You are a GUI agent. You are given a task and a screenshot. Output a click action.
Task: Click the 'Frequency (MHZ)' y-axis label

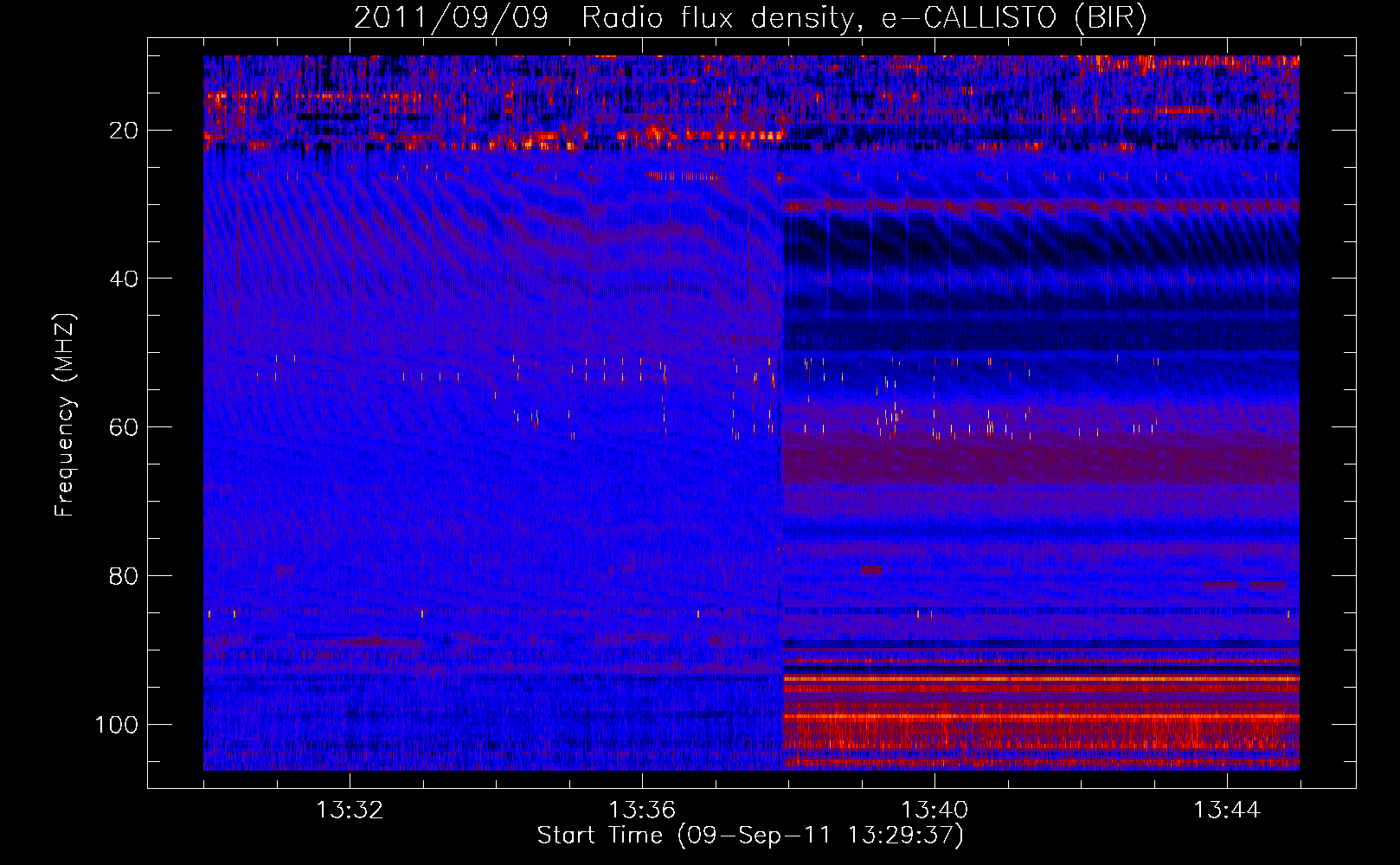pyautogui.click(x=64, y=415)
